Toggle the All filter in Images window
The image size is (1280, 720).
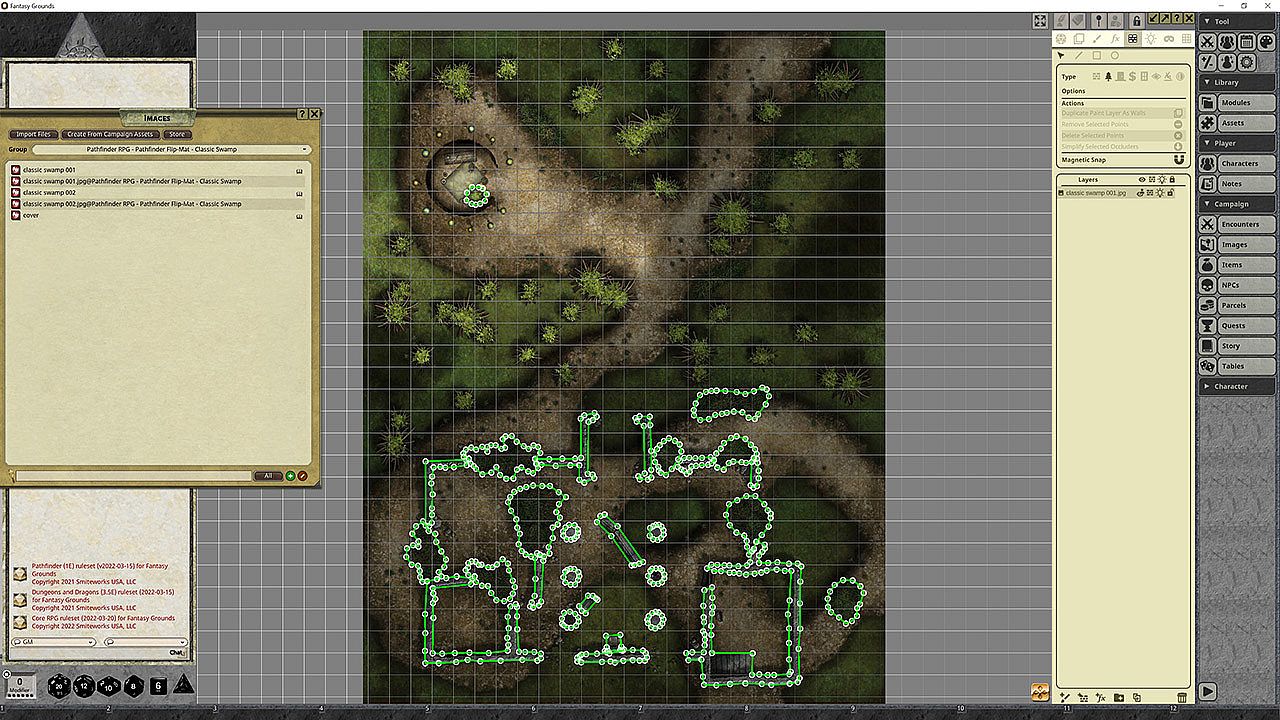(x=268, y=476)
